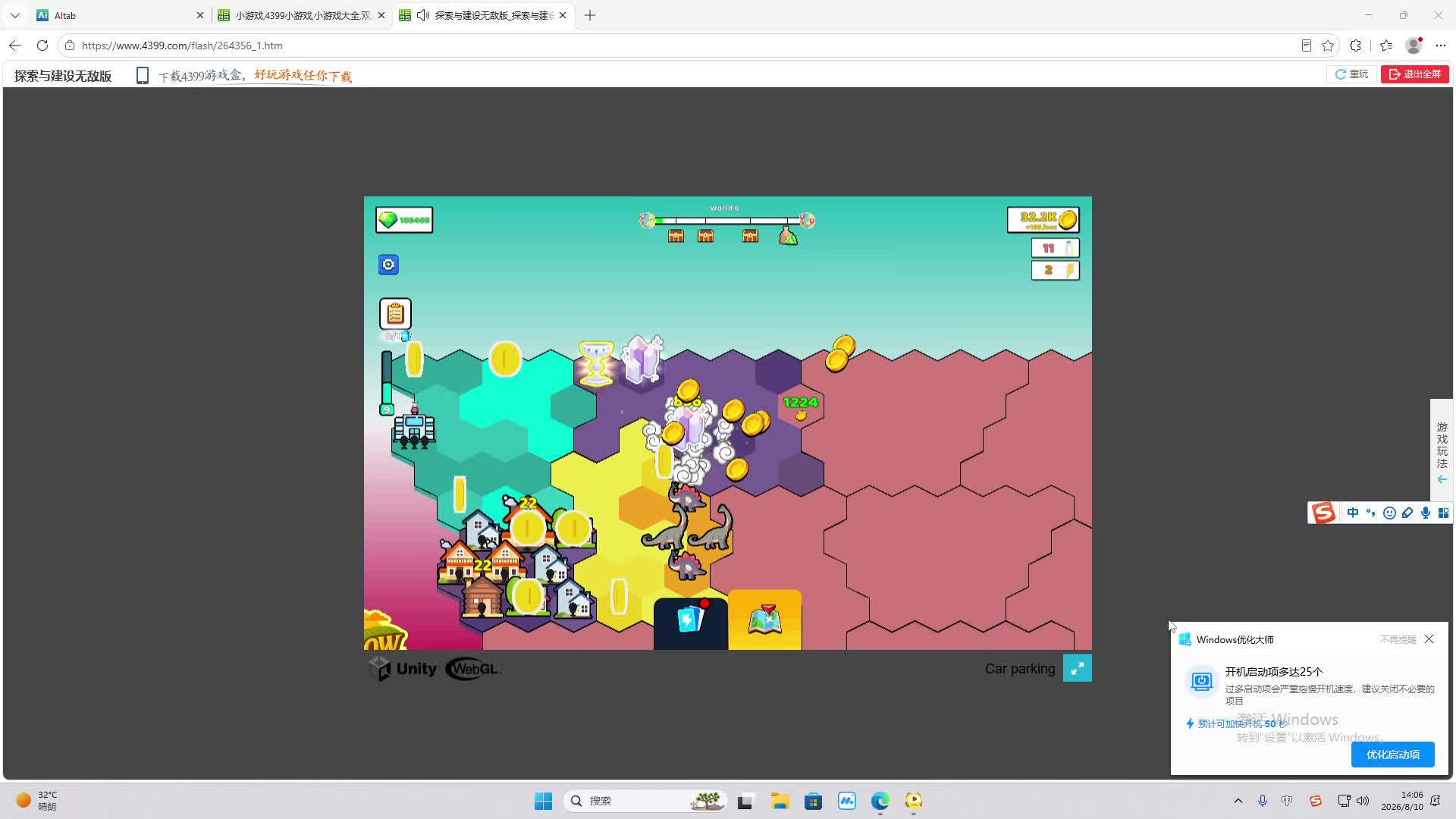1456x819 pixels.
Task: Click the gem sack reward icon
Action: (x=789, y=236)
